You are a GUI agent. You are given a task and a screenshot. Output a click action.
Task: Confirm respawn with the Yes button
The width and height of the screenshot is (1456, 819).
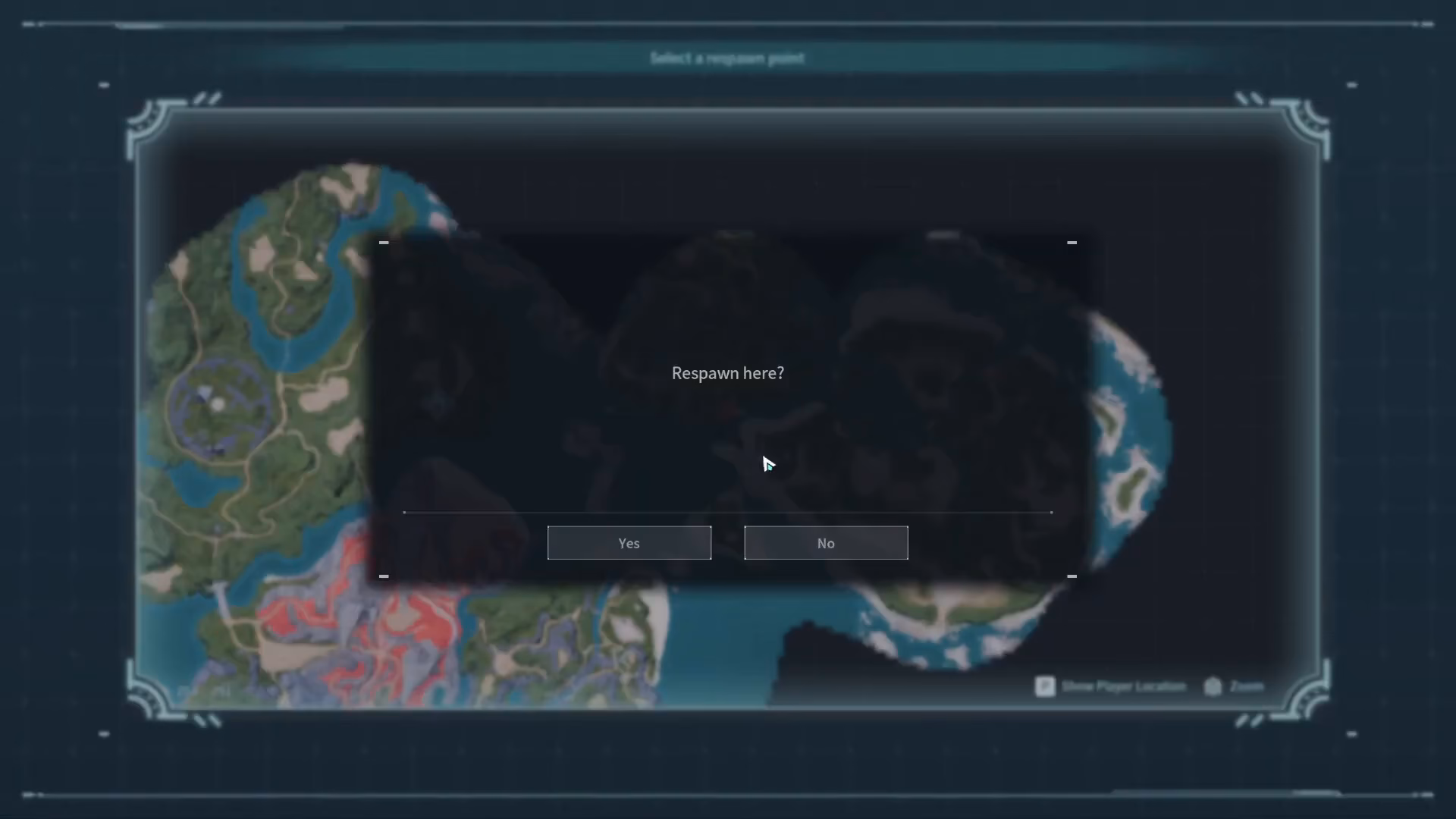[629, 543]
